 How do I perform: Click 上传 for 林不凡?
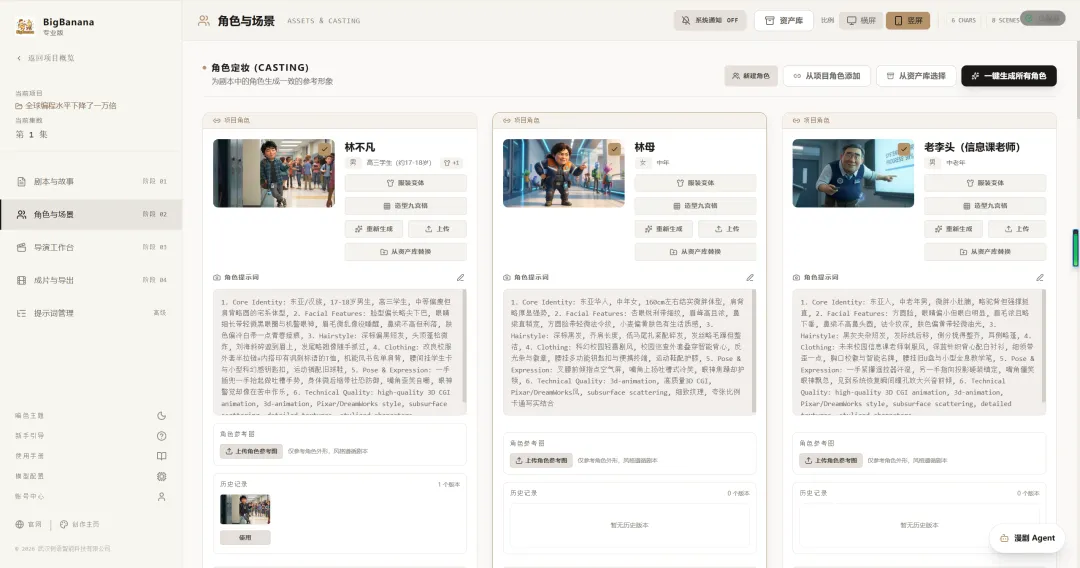[437, 229]
